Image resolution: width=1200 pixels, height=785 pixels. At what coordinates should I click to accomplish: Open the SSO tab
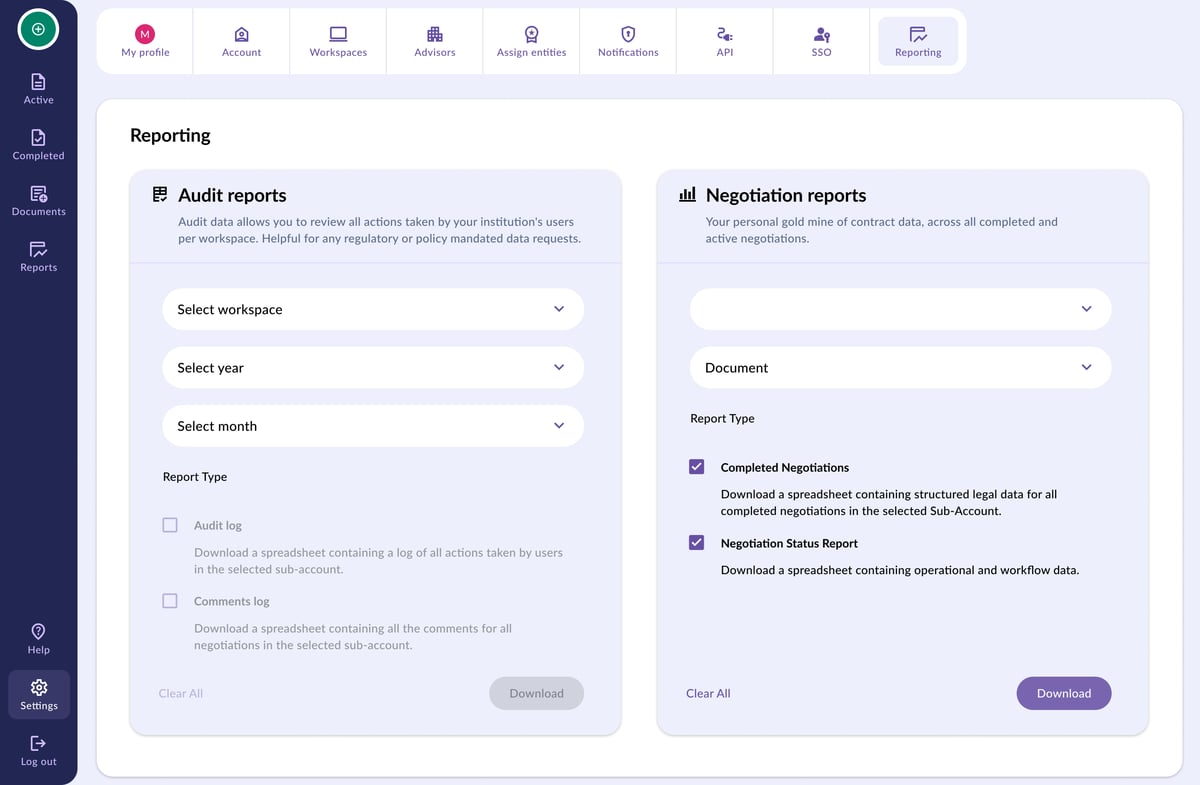[x=821, y=42]
